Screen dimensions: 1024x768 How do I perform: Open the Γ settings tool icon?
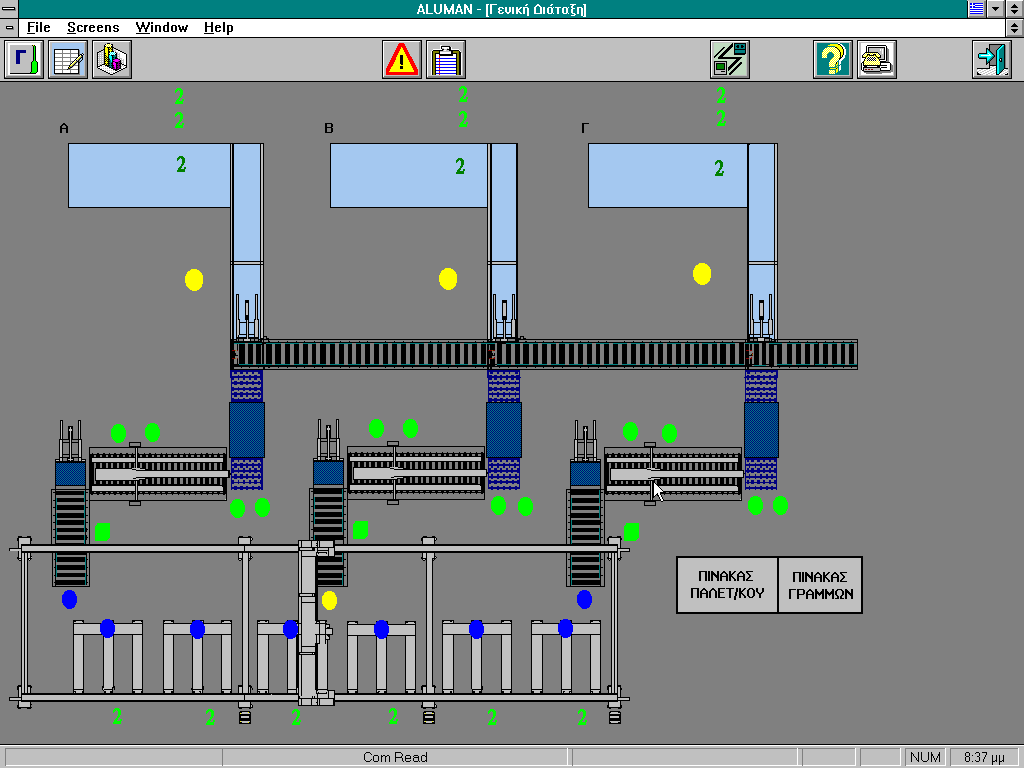click(x=25, y=60)
